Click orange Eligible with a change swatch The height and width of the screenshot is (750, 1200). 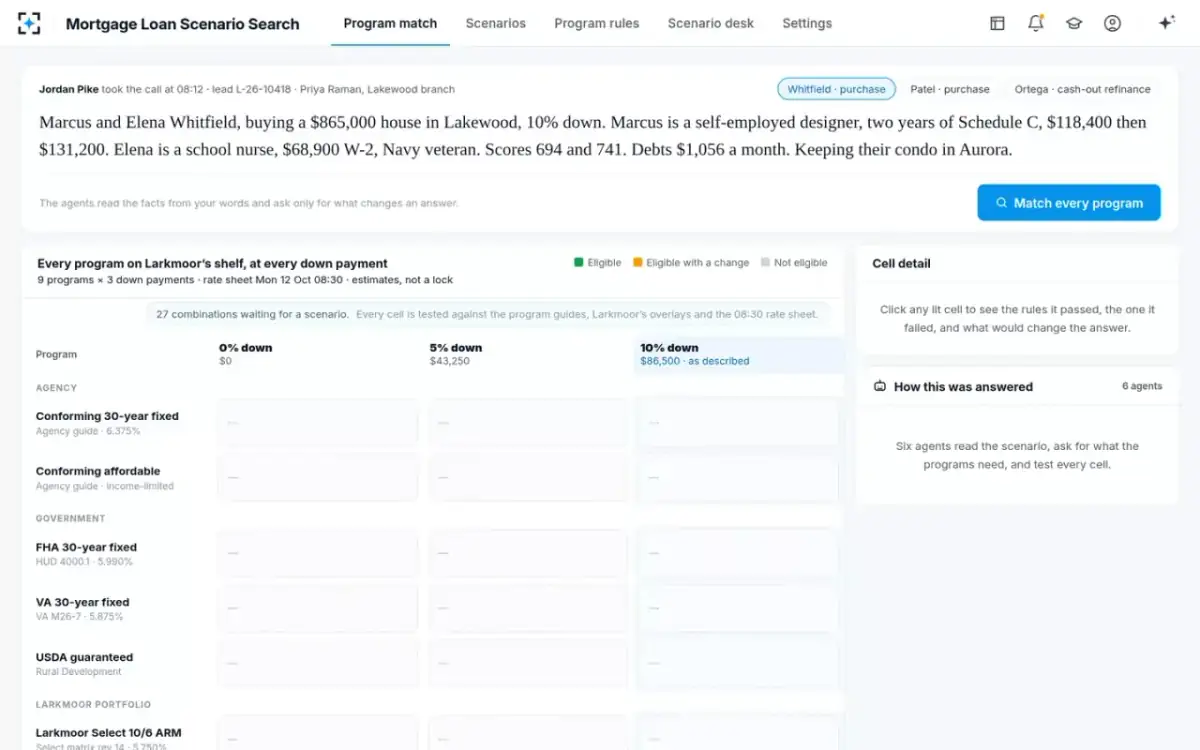638,263
